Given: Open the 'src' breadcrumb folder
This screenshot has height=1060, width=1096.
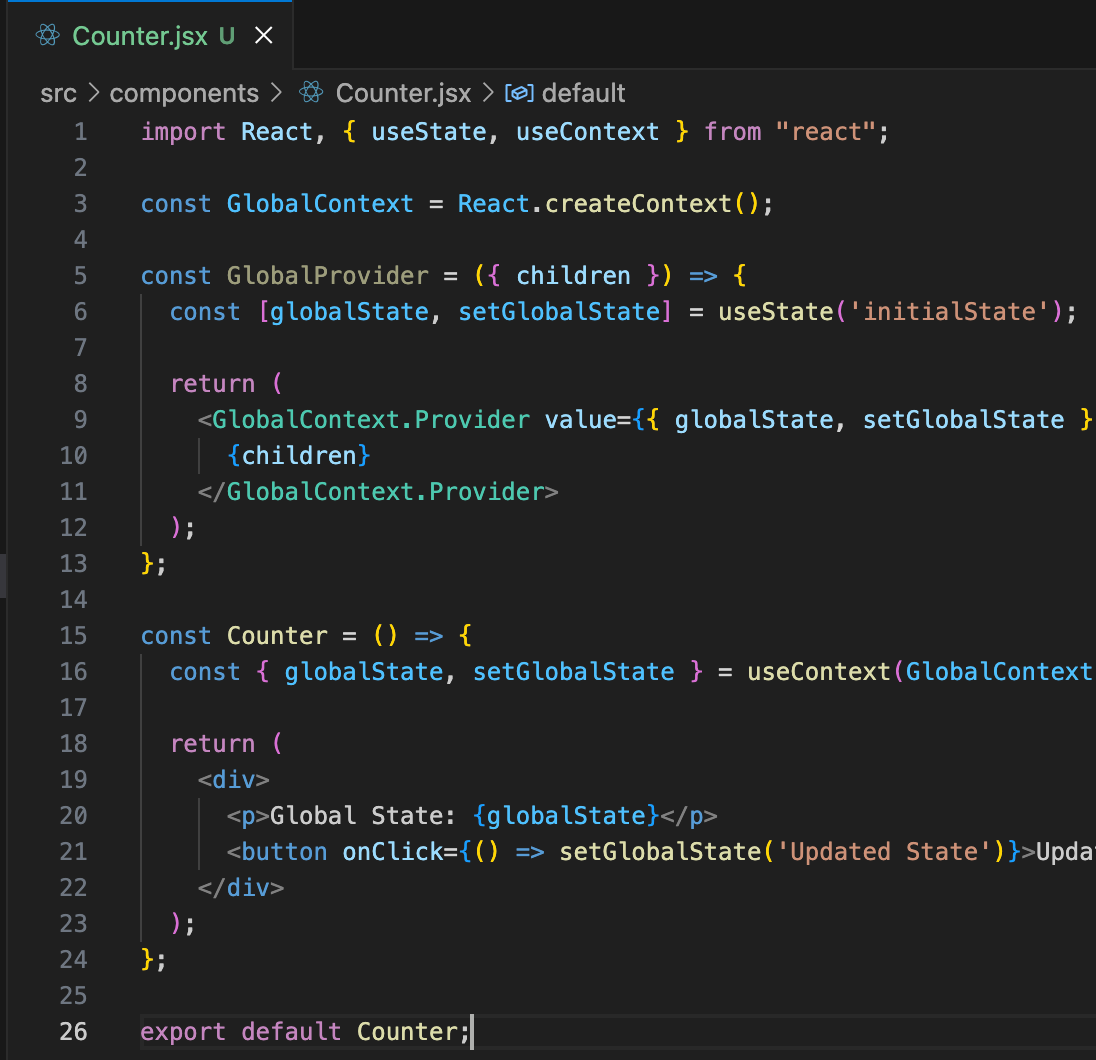Looking at the screenshot, I should 58,93.
